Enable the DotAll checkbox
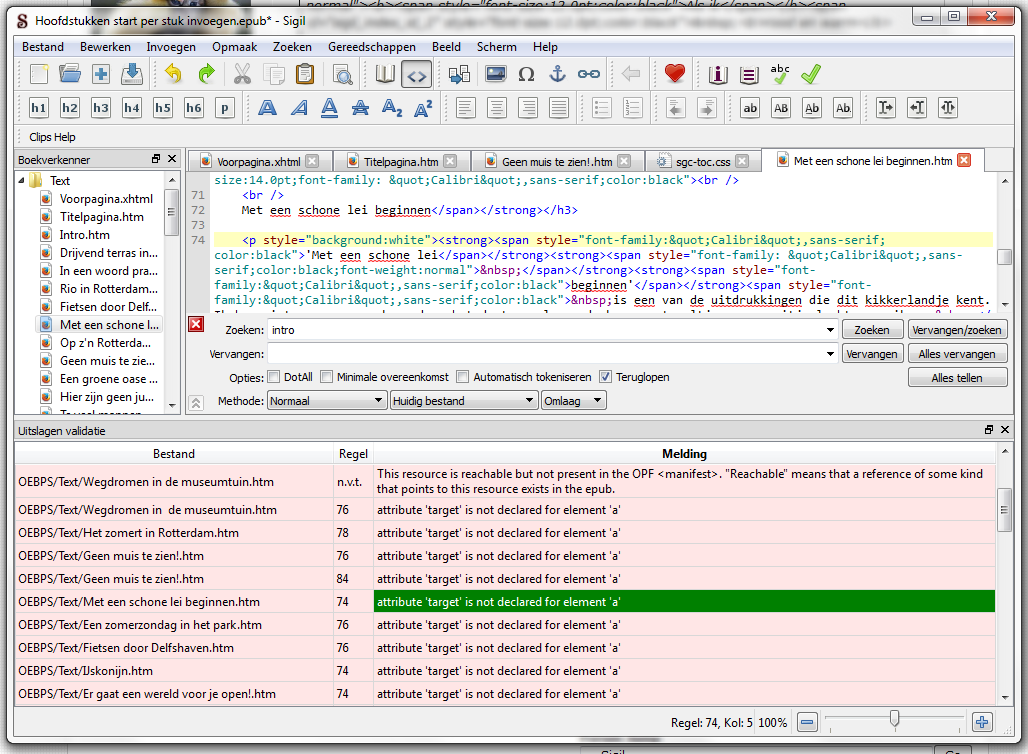 (274, 377)
